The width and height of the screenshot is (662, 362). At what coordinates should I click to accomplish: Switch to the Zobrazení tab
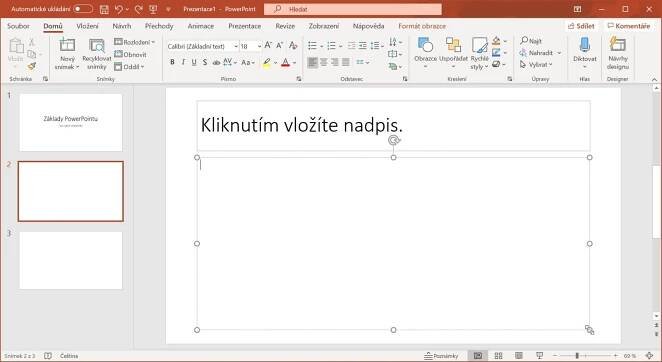(323, 26)
